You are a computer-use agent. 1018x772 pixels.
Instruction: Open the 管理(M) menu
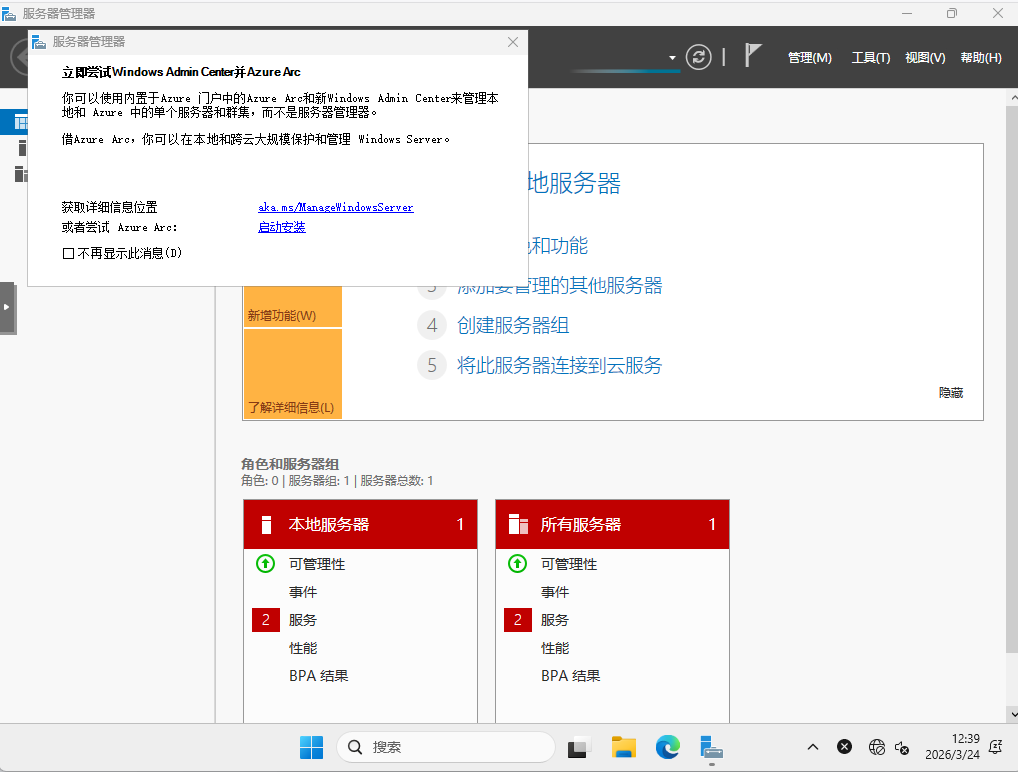pos(809,58)
